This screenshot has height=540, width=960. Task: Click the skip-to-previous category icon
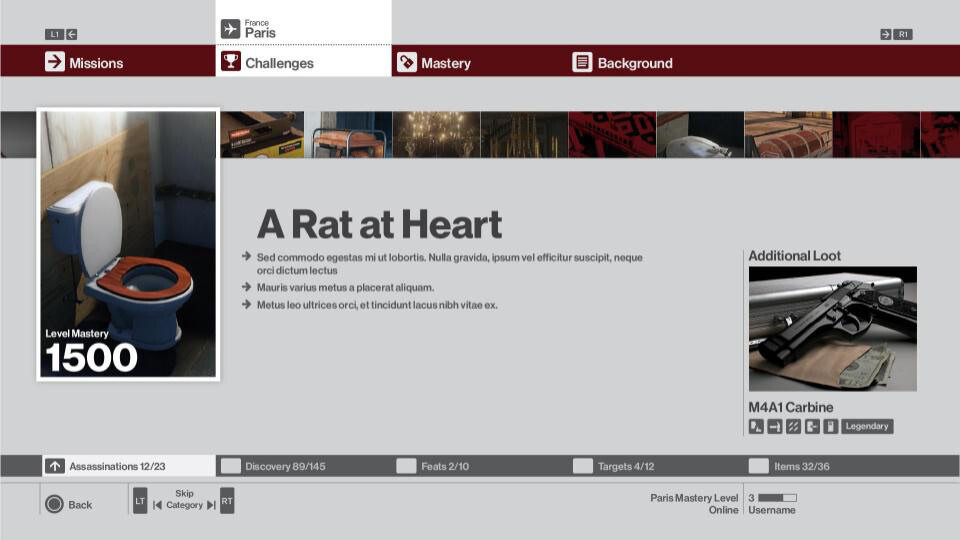pos(157,505)
